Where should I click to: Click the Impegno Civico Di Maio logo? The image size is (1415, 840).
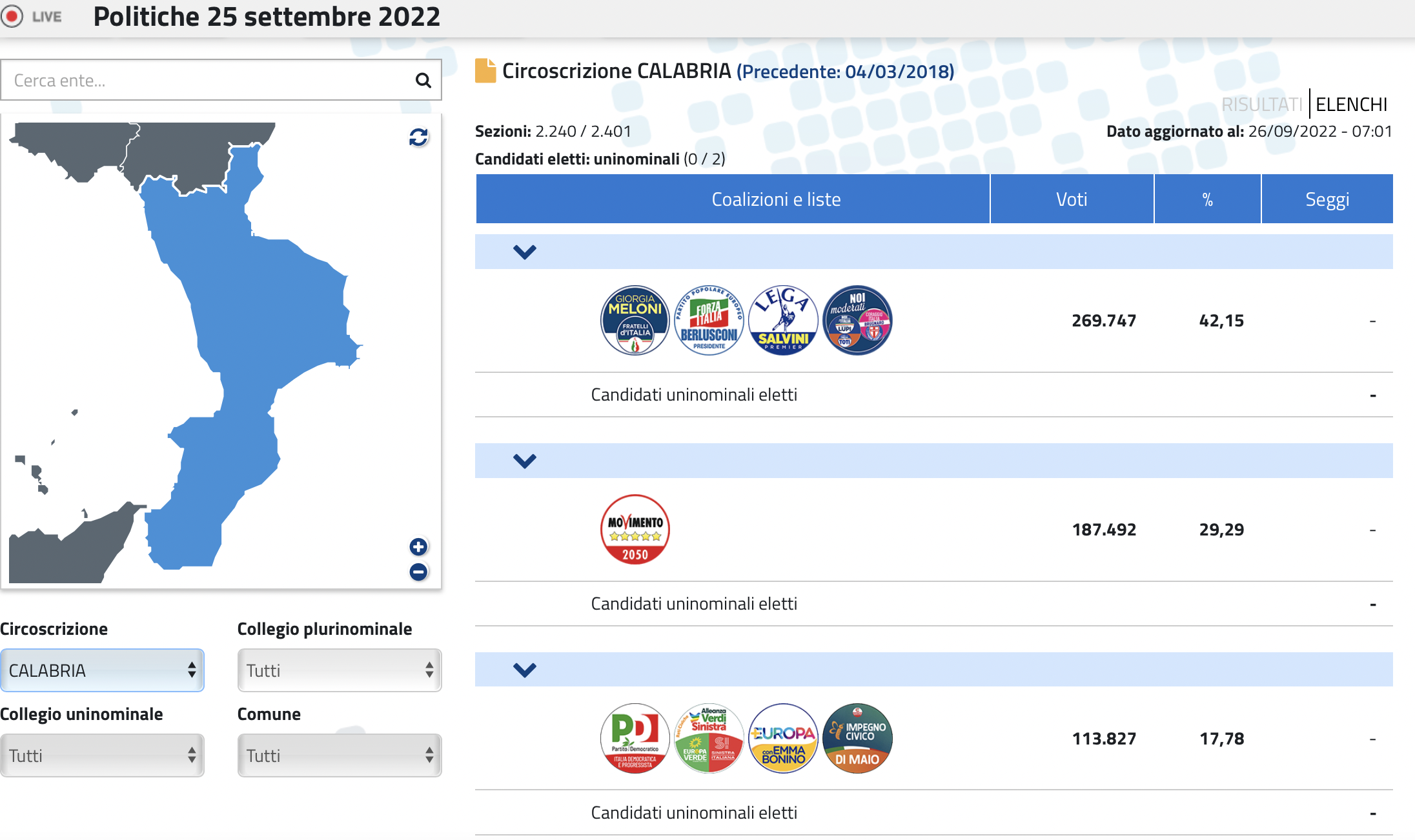point(857,739)
